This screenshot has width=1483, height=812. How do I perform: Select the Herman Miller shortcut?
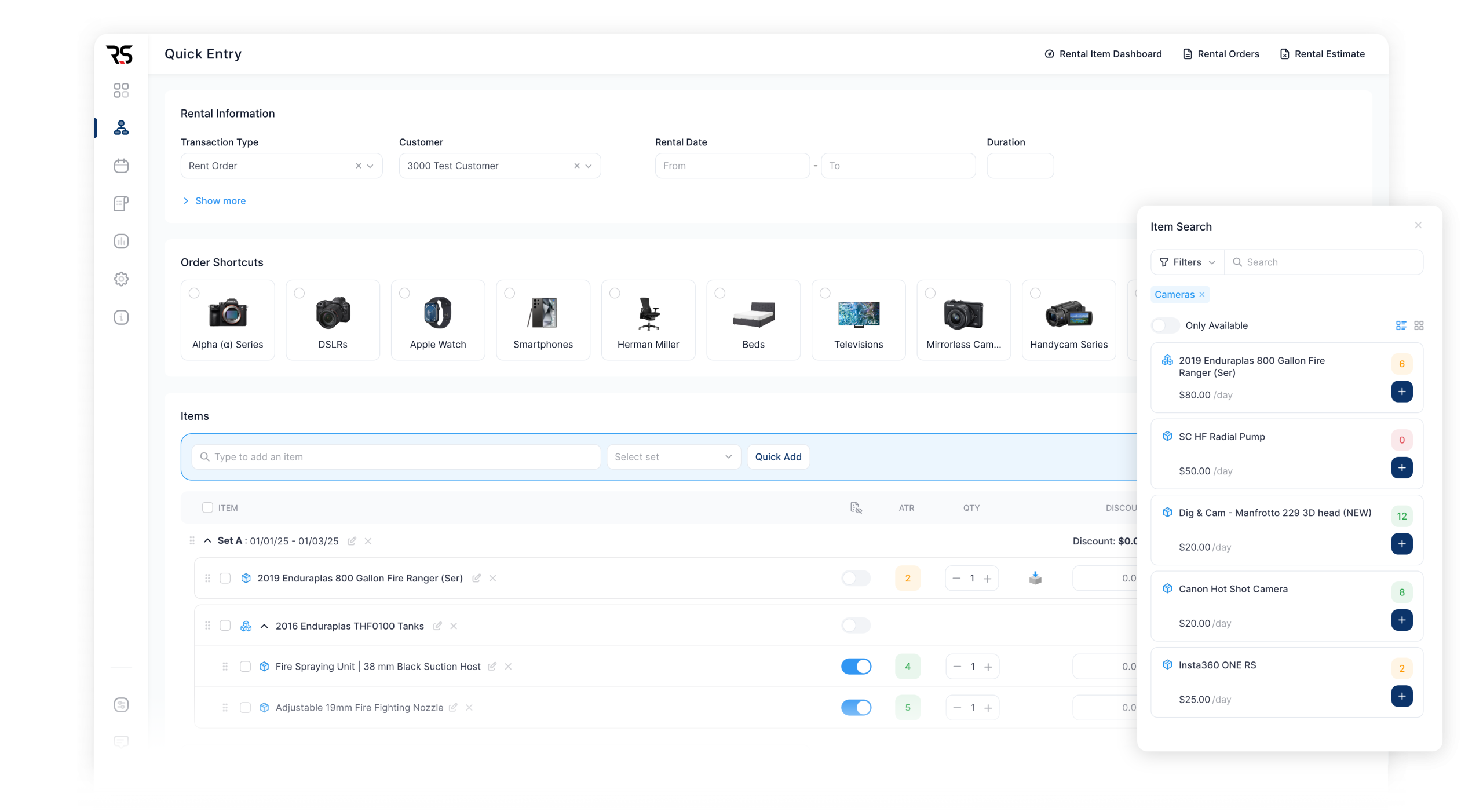coord(648,320)
